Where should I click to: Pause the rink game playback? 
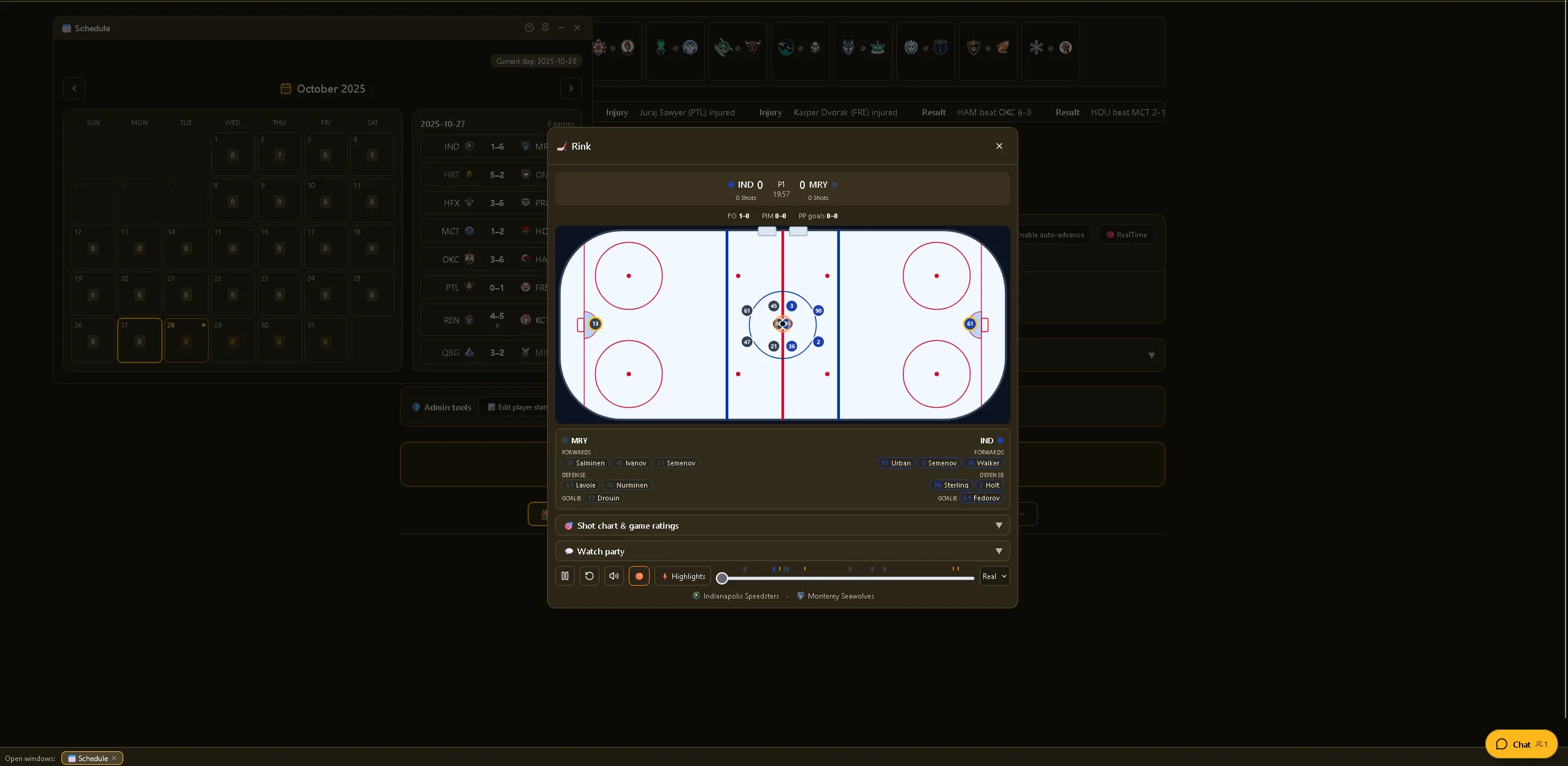point(565,576)
